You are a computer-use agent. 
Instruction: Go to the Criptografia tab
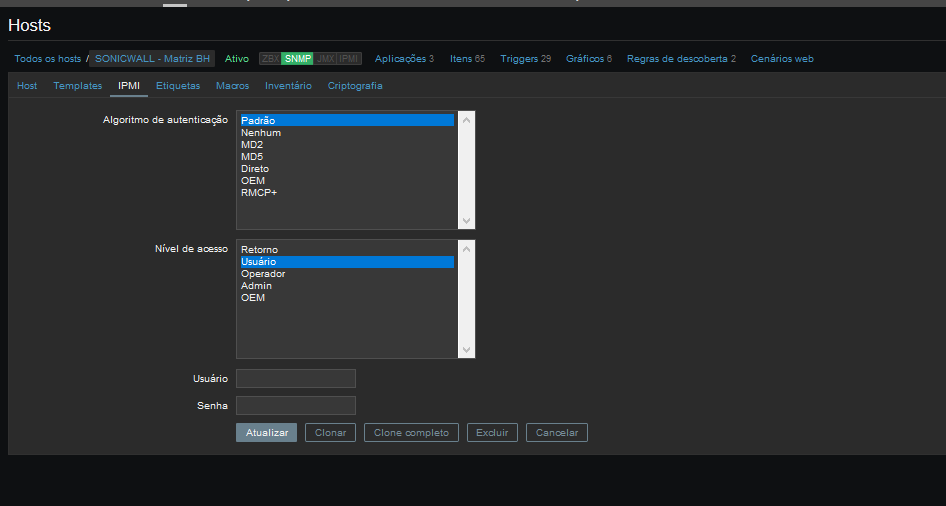pos(355,86)
